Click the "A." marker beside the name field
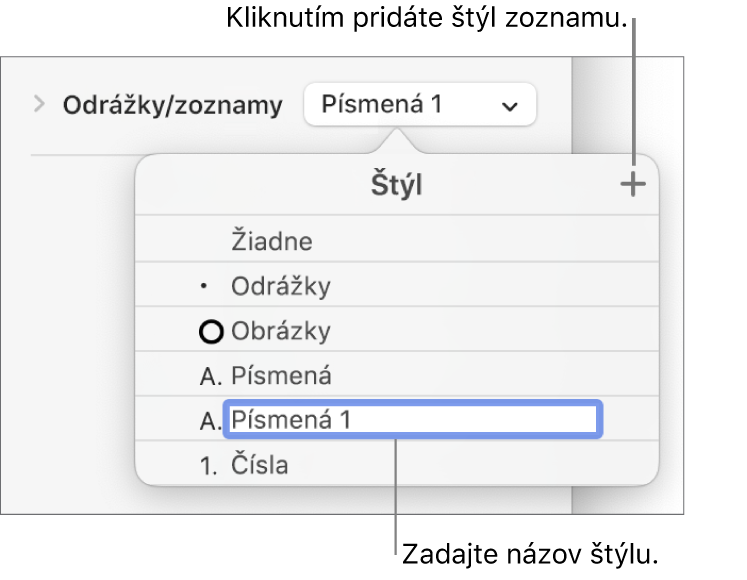 [x=210, y=421]
